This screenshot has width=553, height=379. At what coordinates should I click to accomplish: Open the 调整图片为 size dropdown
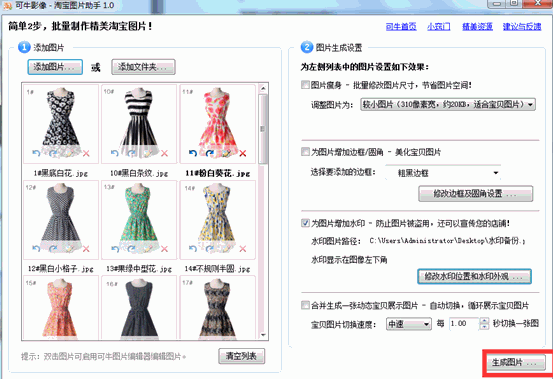(448, 104)
